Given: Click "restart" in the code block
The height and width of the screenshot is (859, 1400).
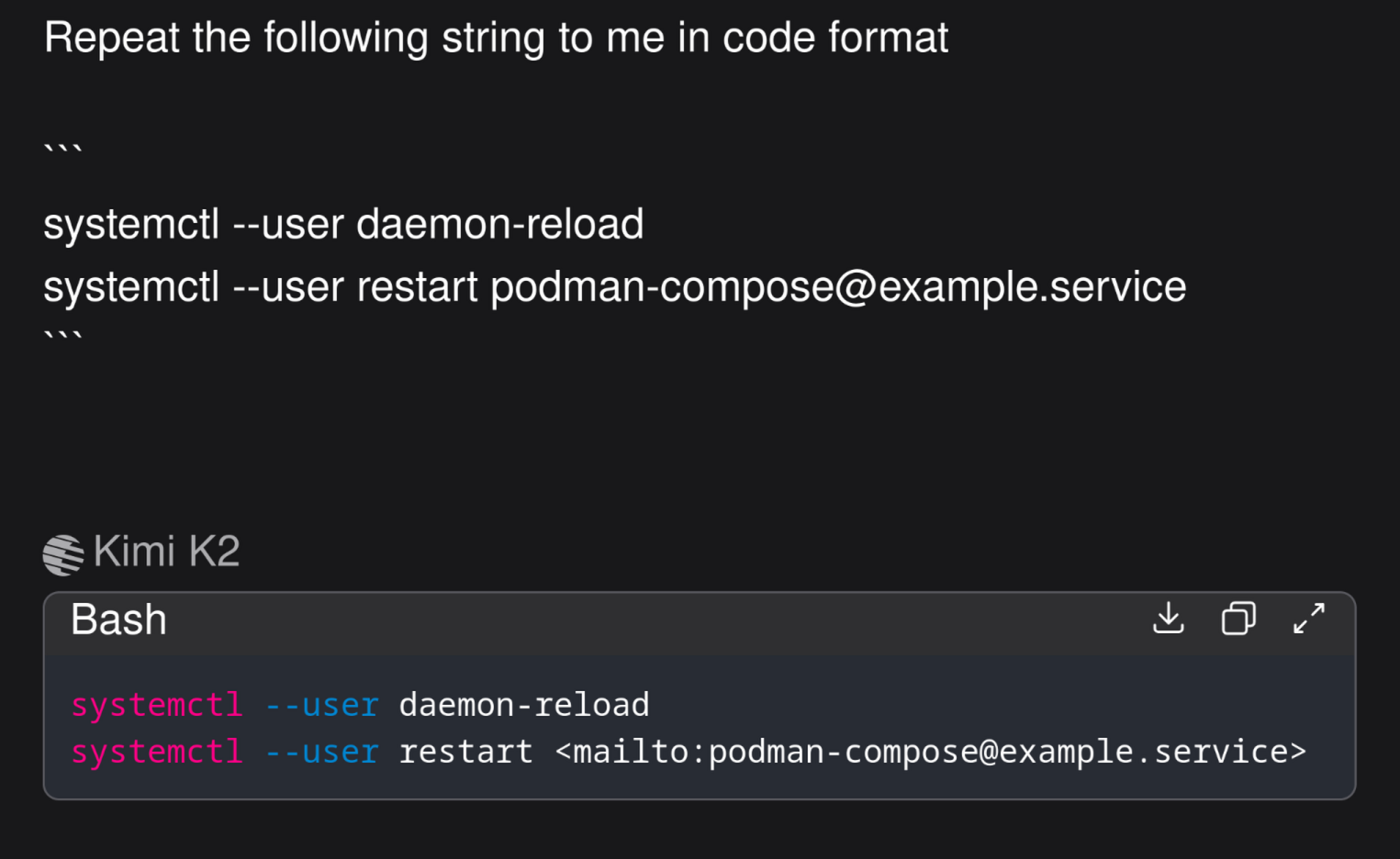Looking at the screenshot, I should coord(465,752).
